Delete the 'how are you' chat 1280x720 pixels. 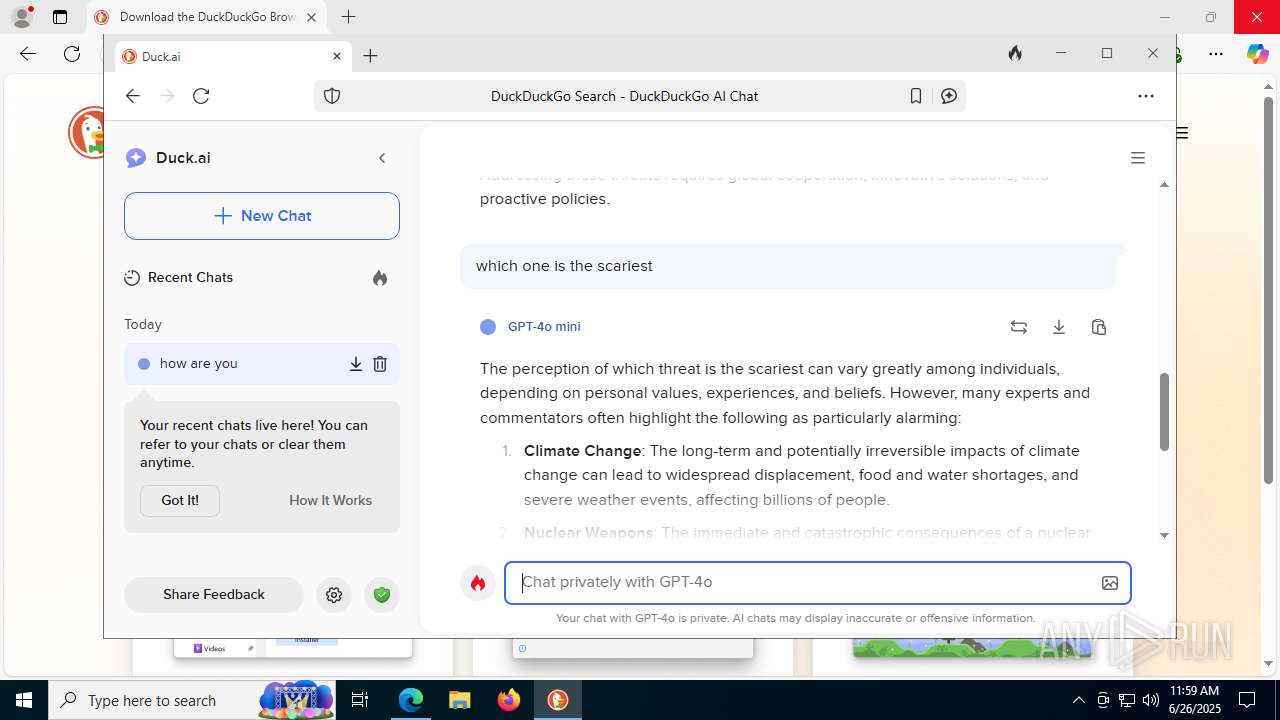[x=380, y=364]
